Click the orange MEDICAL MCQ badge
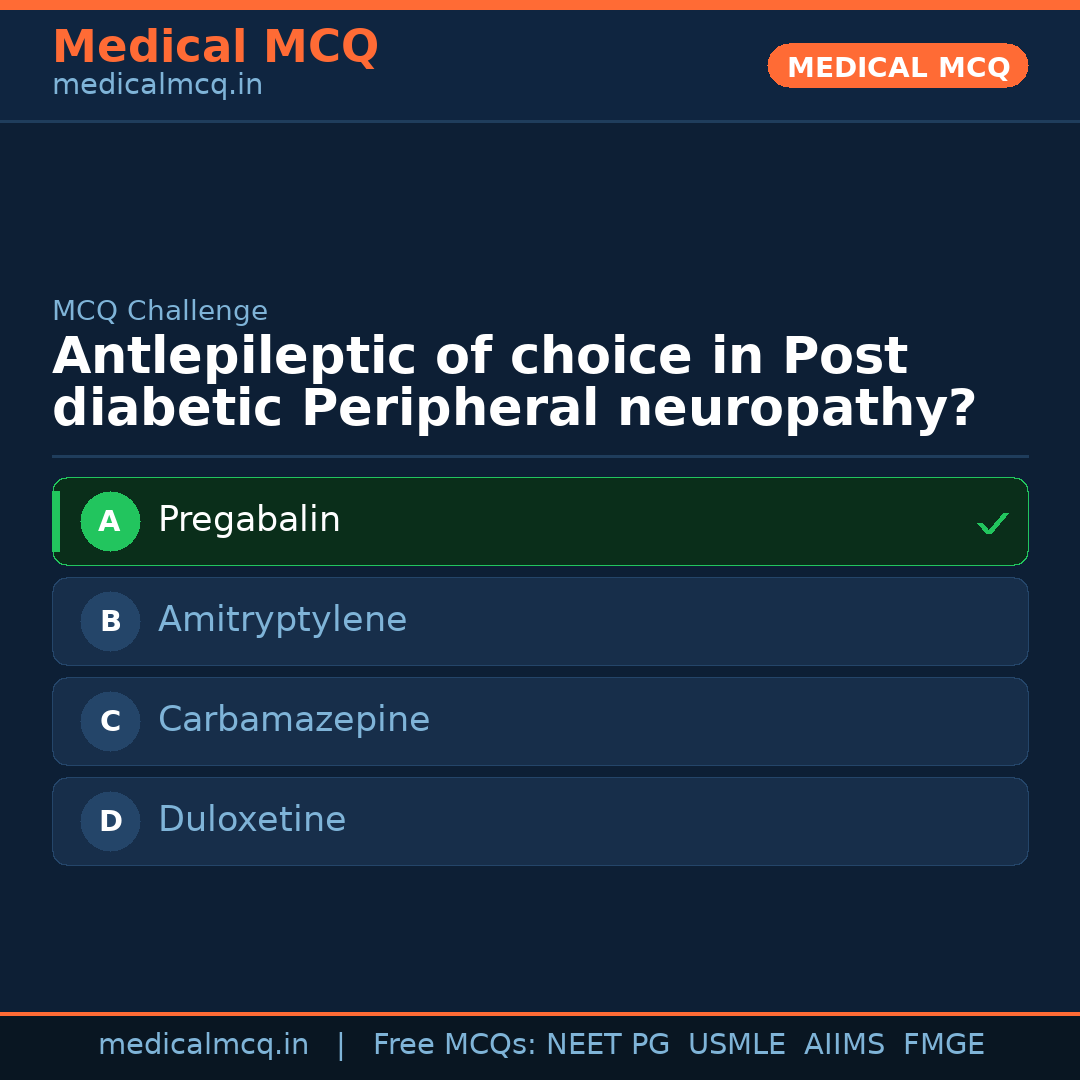The image size is (1080, 1080). [897, 67]
